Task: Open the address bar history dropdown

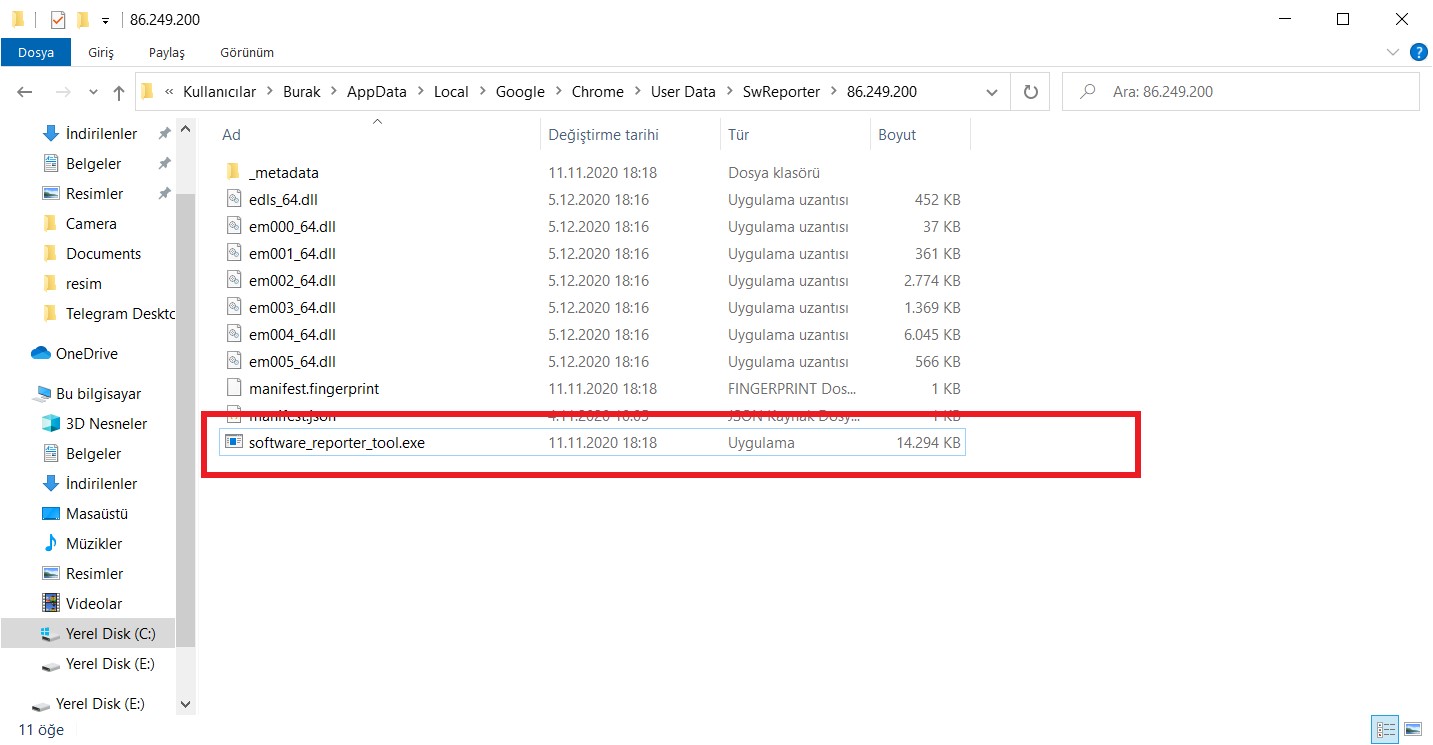Action: click(991, 91)
